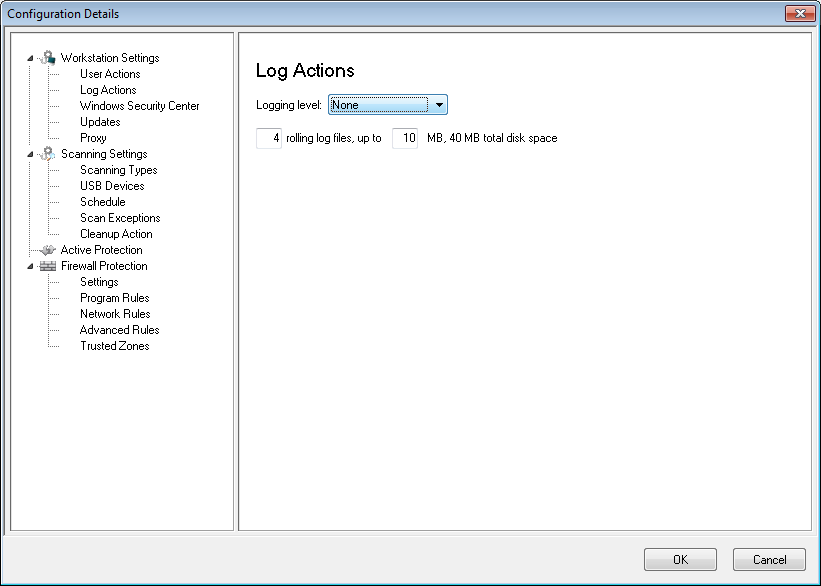Open Advanced Rules page
821x586 pixels.
119,330
